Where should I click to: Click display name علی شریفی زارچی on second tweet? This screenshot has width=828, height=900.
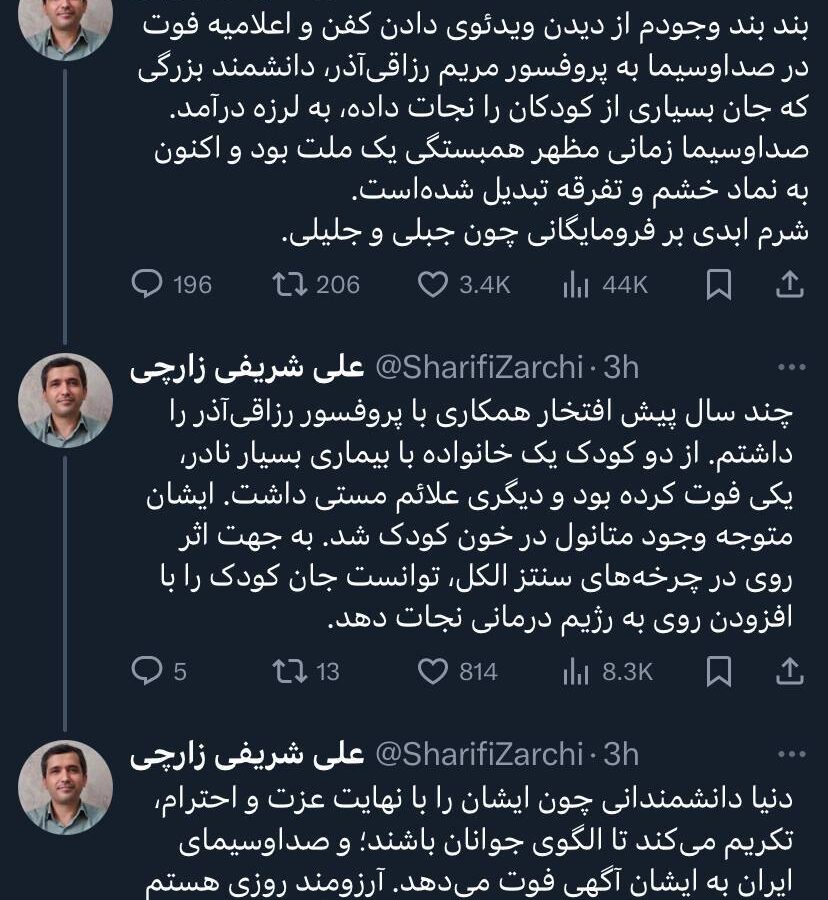click(x=247, y=368)
